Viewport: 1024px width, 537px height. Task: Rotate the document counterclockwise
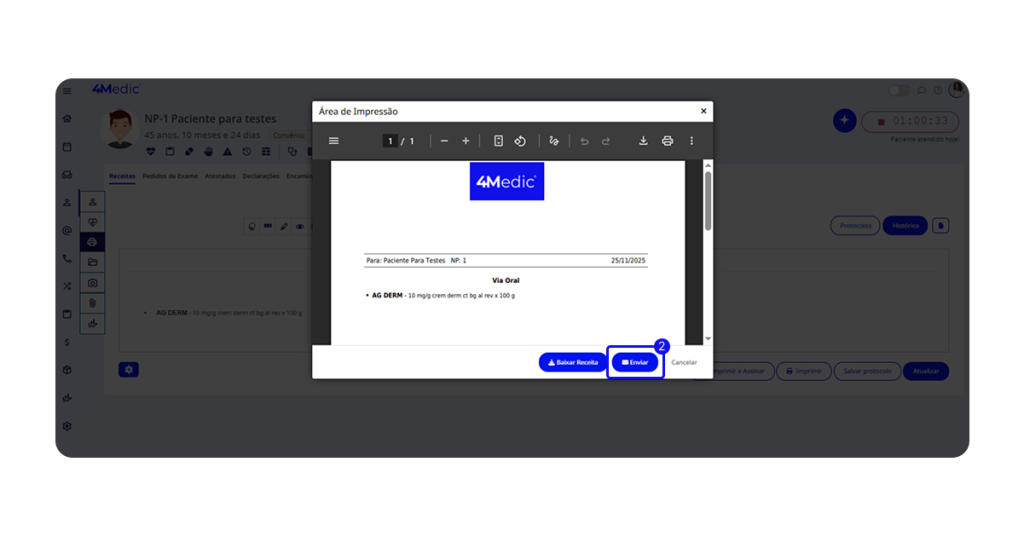[520, 141]
